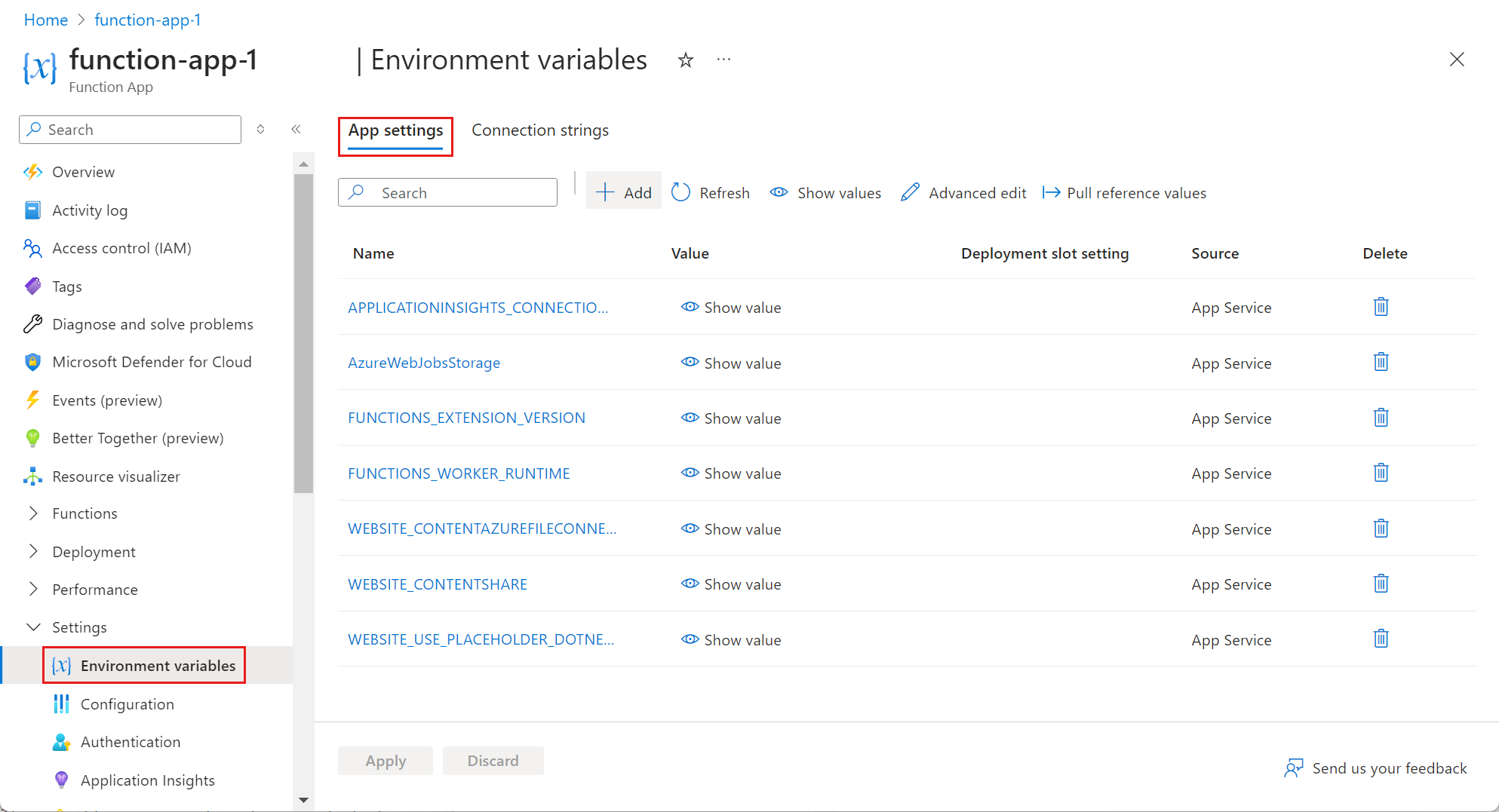Screen dimensions: 1499x812
Task: Delete AzureWebJobsStorage using its trash icon
Action: pyautogui.click(x=1381, y=361)
